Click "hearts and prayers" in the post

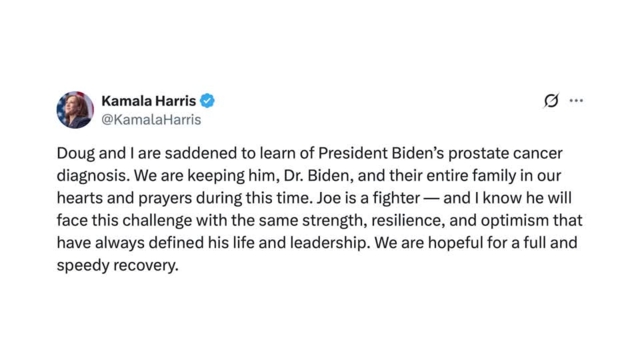pos(124,198)
